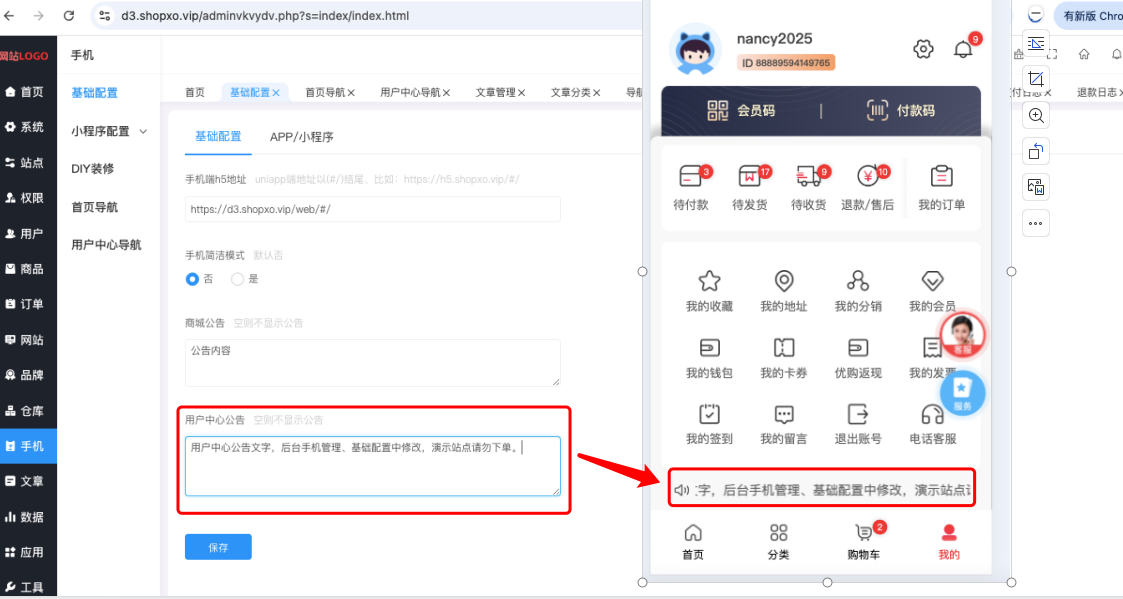Select the 否 radio for 手机简洁模式

(x=192, y=279)
